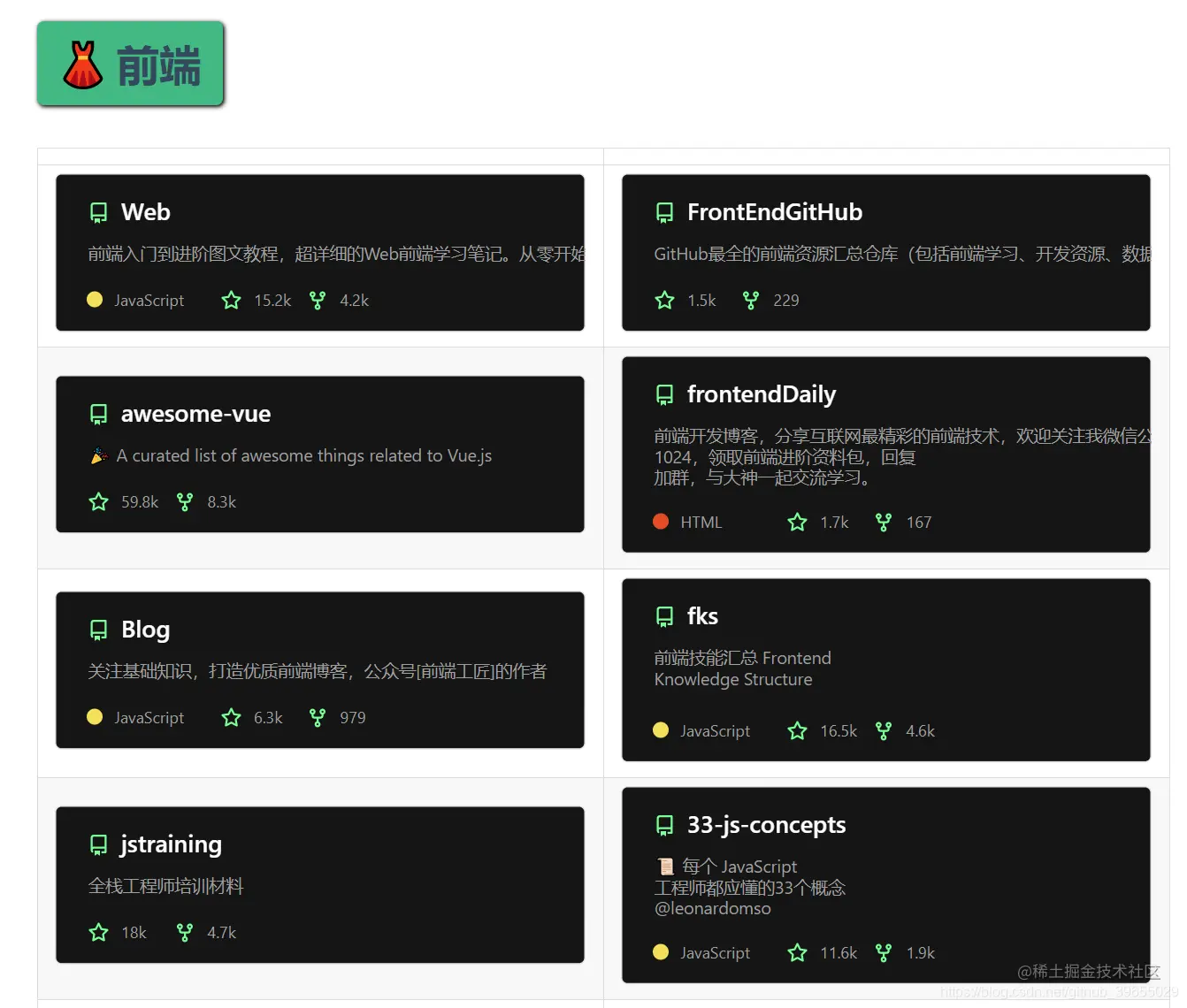Click the green 前端 header badge

click(131, 64)
